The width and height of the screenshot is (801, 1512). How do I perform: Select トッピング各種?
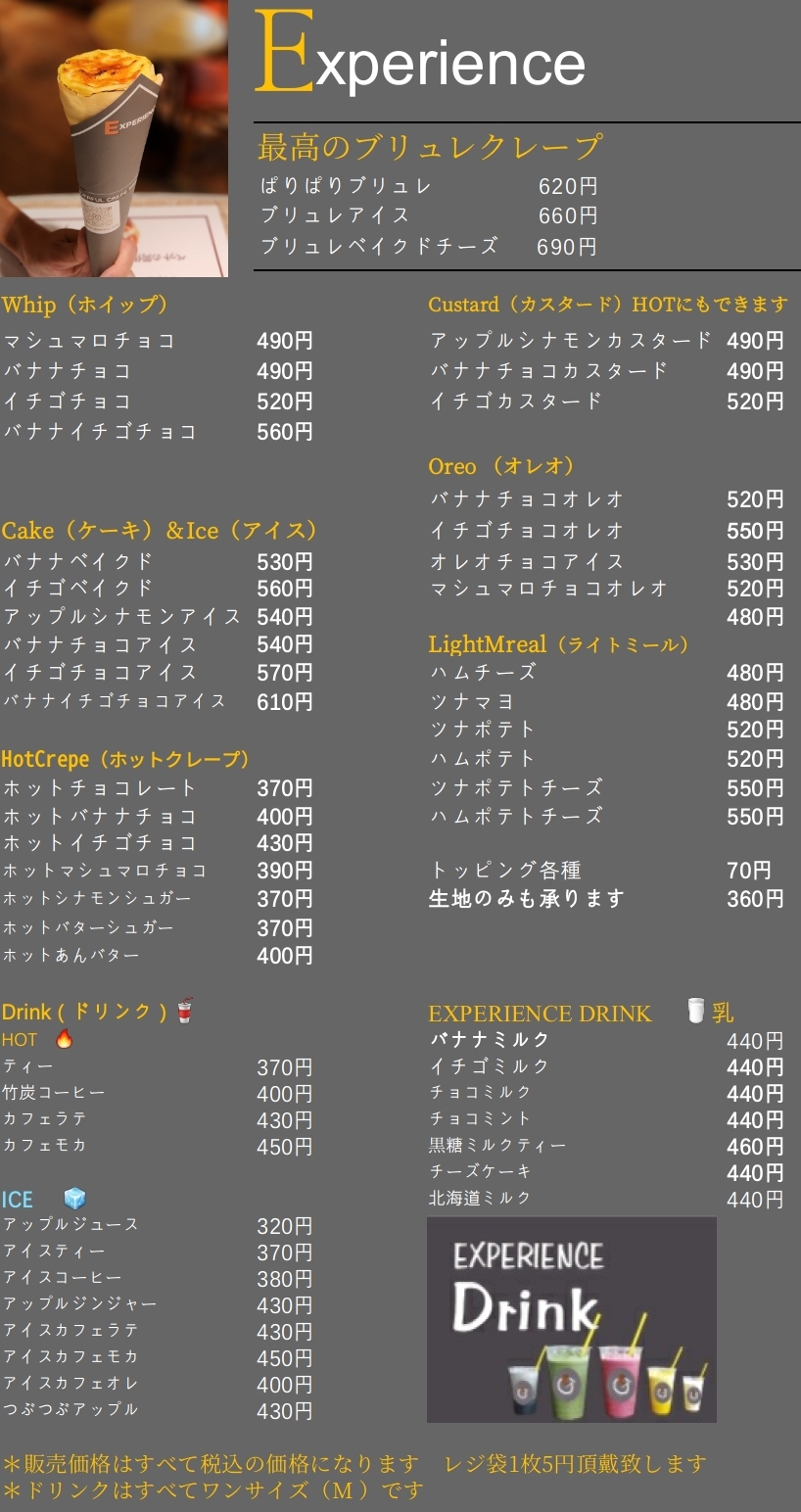pyautogui.click(x=506, y=870)
